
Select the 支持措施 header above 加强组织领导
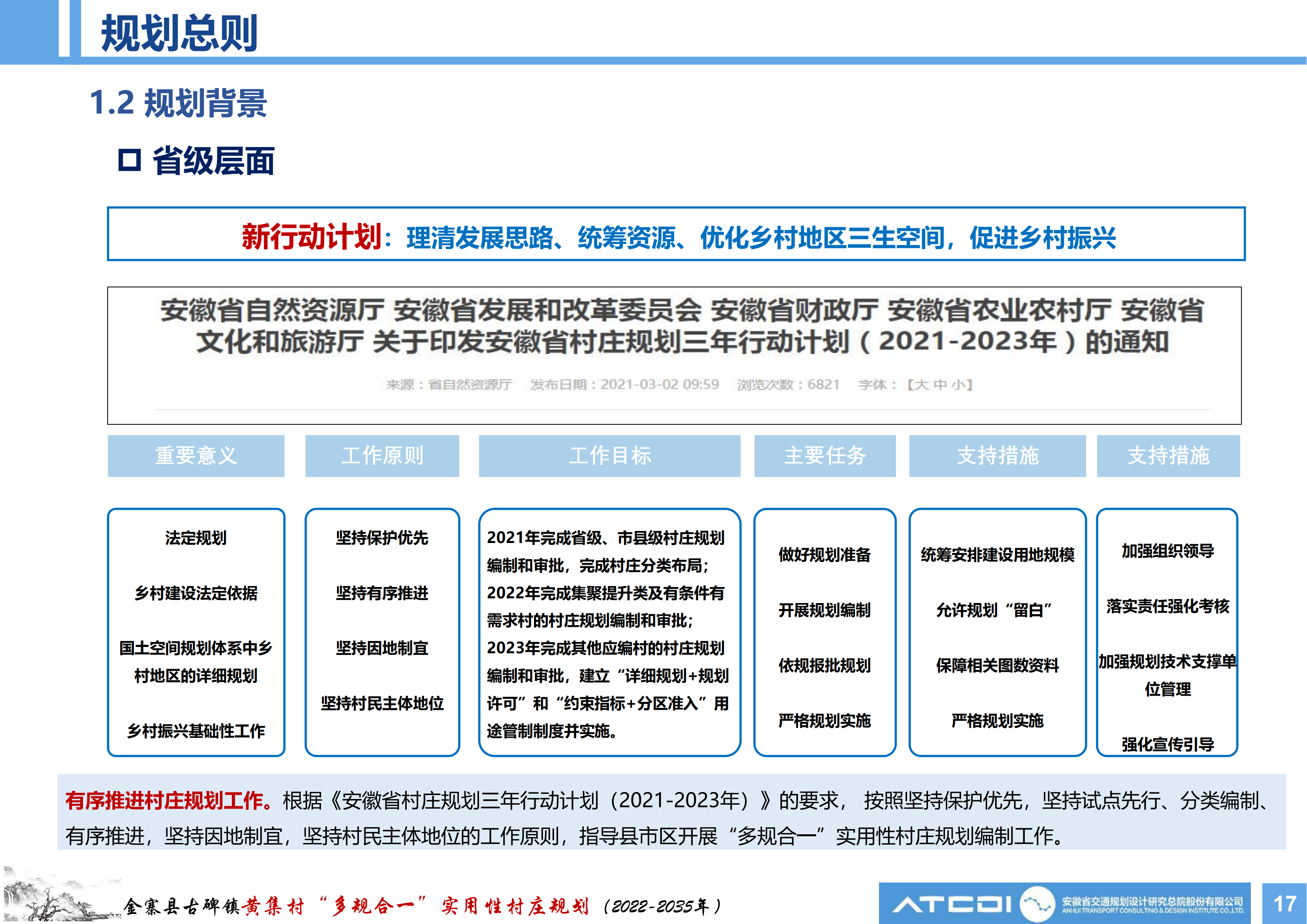(x=1168, y=455)
